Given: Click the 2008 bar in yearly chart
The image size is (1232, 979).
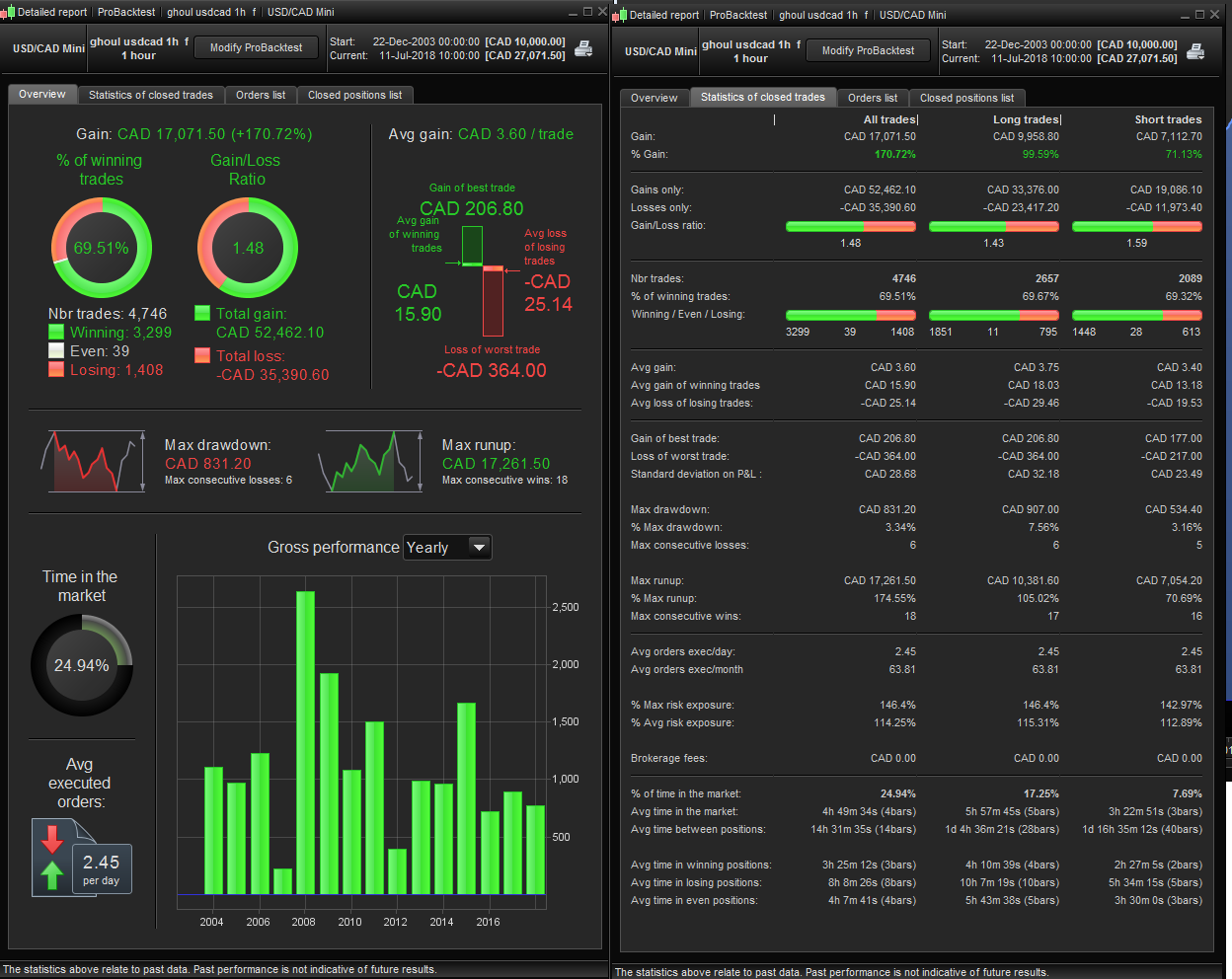Looking at the screenshot, I should [x=305, y=743].
